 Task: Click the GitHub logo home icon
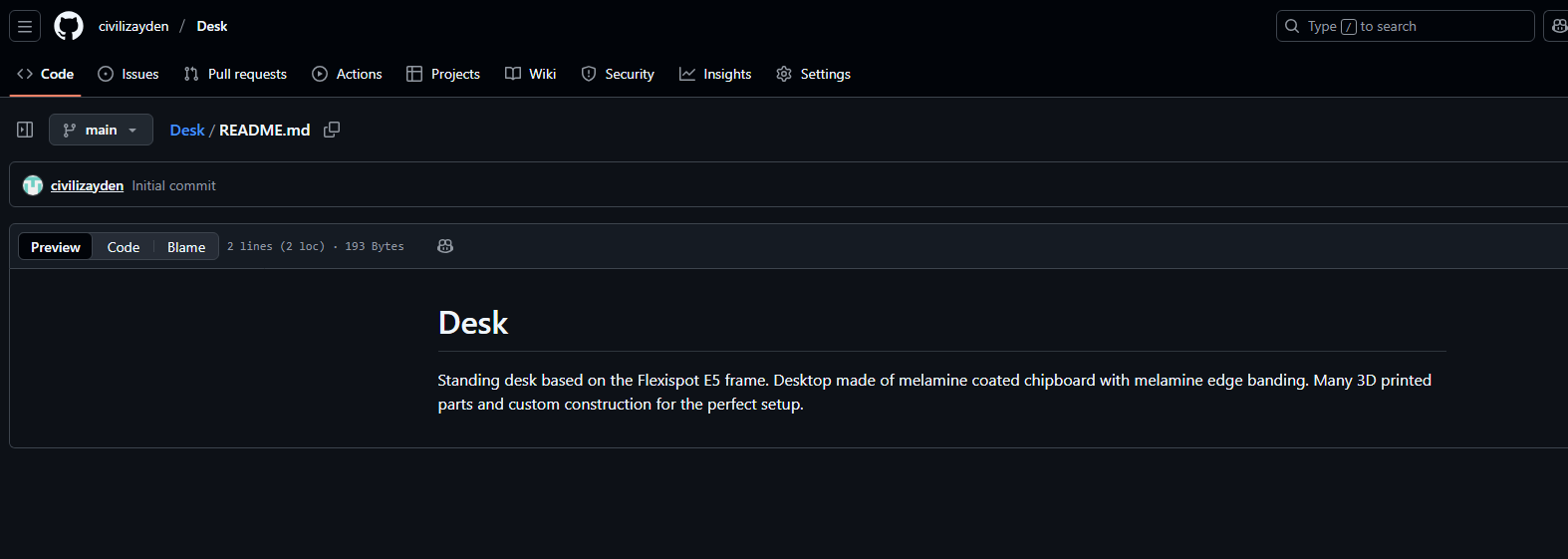tap(69, 26)
